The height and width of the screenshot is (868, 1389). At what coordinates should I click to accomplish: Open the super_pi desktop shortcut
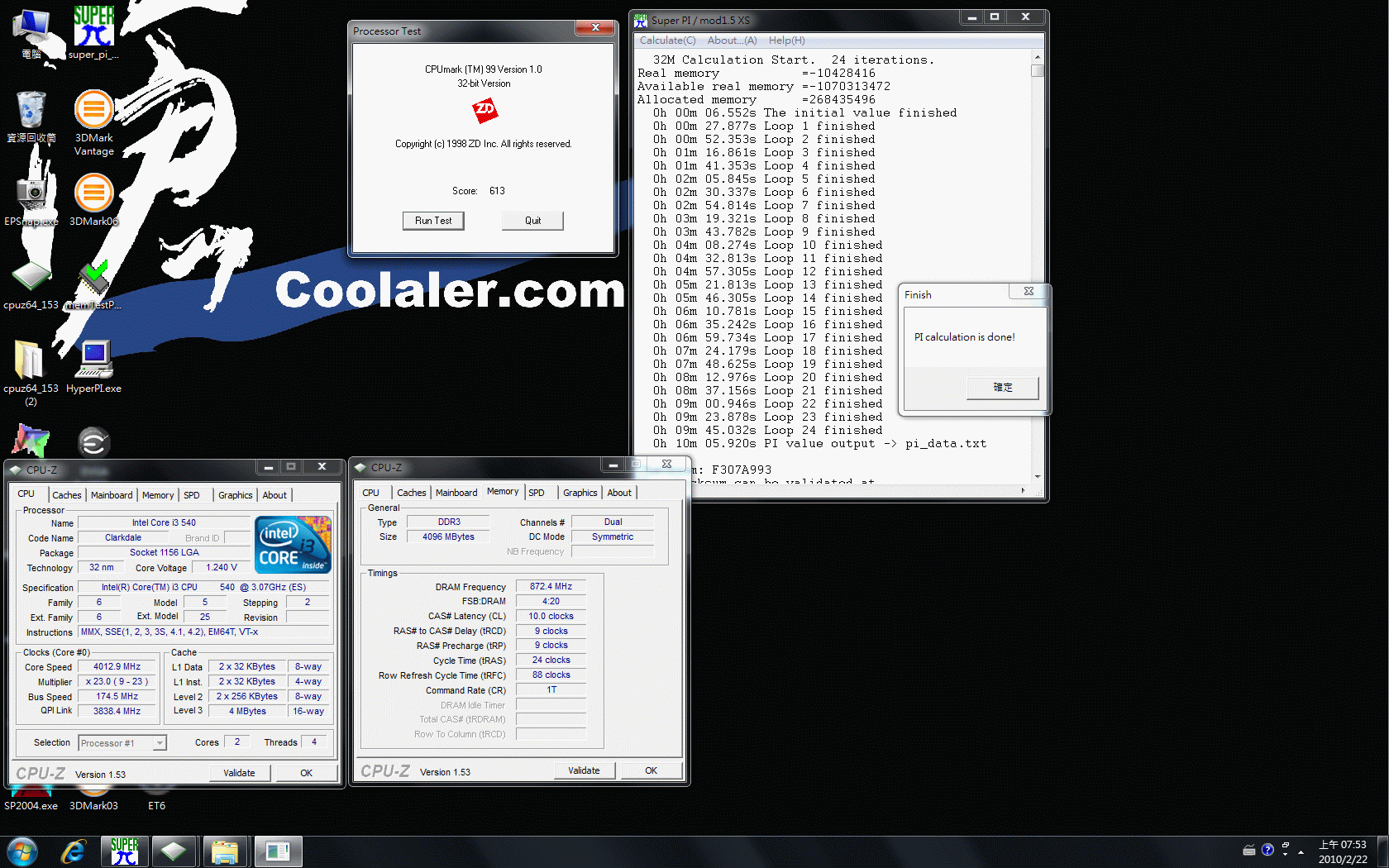(x=93, y=33)
